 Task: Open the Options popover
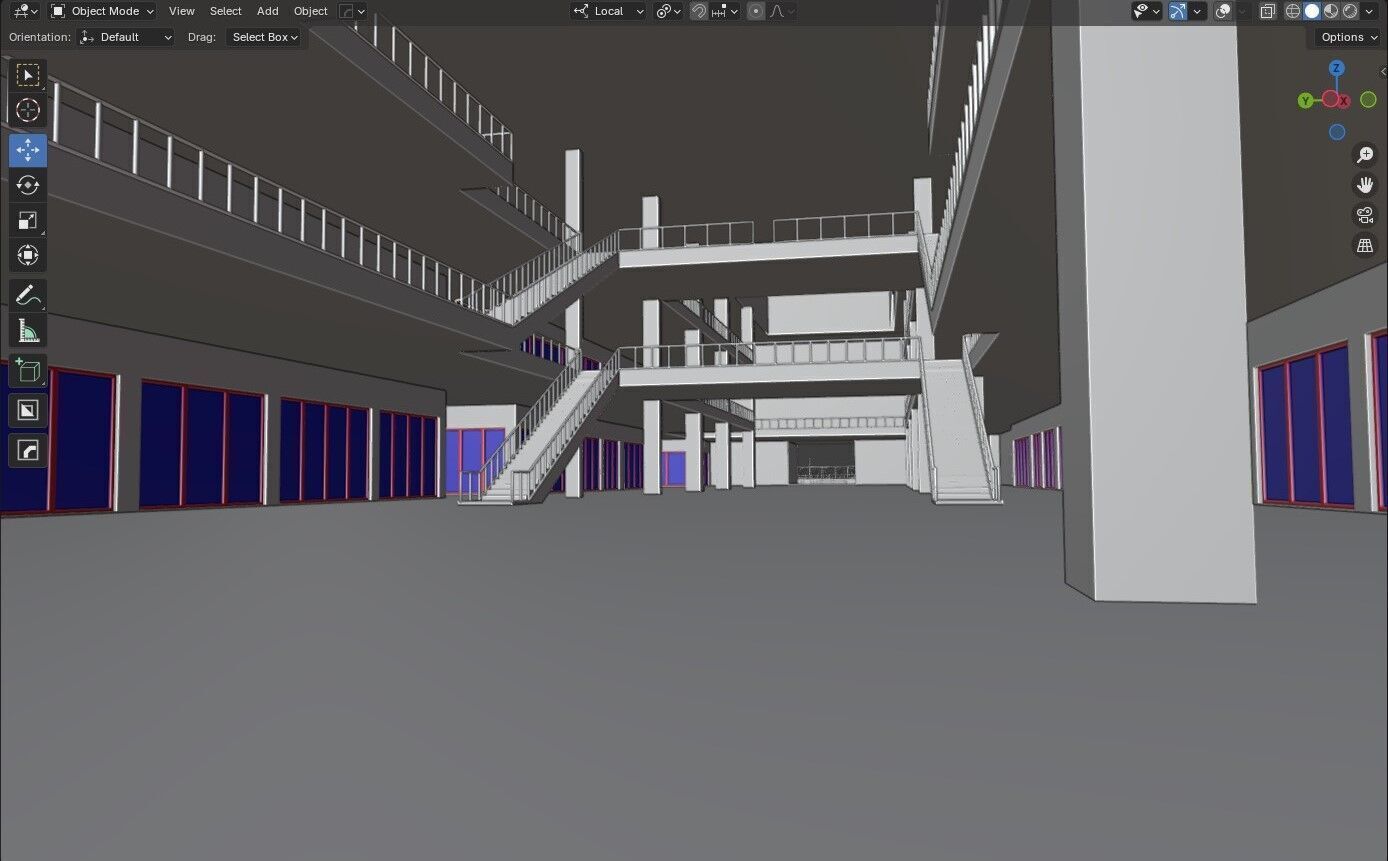pyautogui.click(x=1348, y=37)
